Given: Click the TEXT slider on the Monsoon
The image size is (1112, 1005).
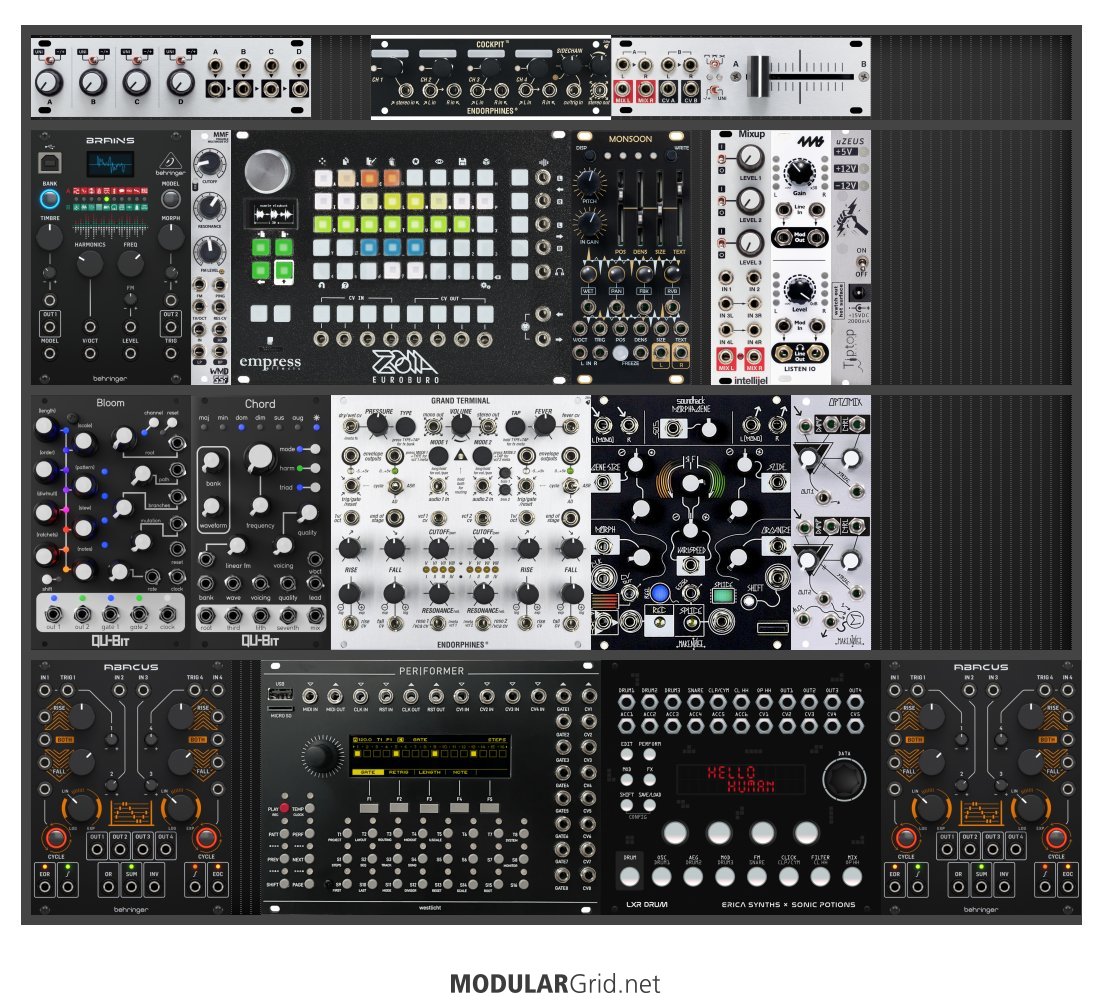Looking at the screenshot, I should pyautogui.click(x=679, y=206).
